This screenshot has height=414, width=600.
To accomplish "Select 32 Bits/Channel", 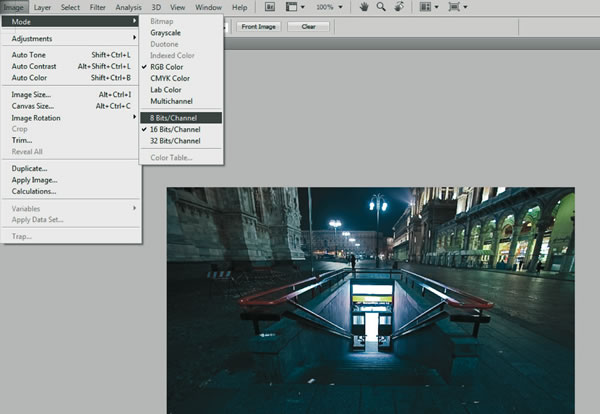I will 181,141.
